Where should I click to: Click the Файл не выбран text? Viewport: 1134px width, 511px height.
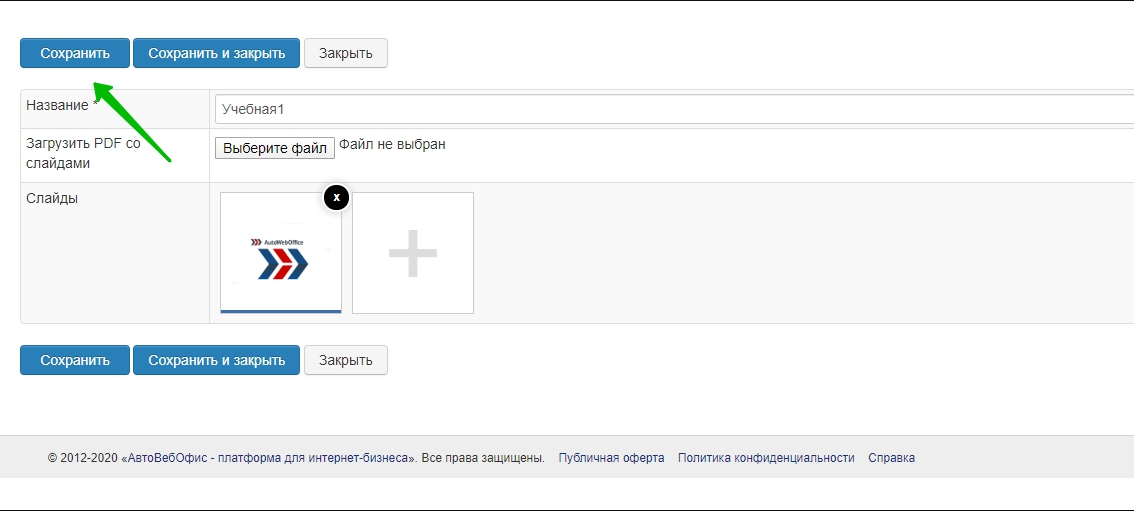392,145
